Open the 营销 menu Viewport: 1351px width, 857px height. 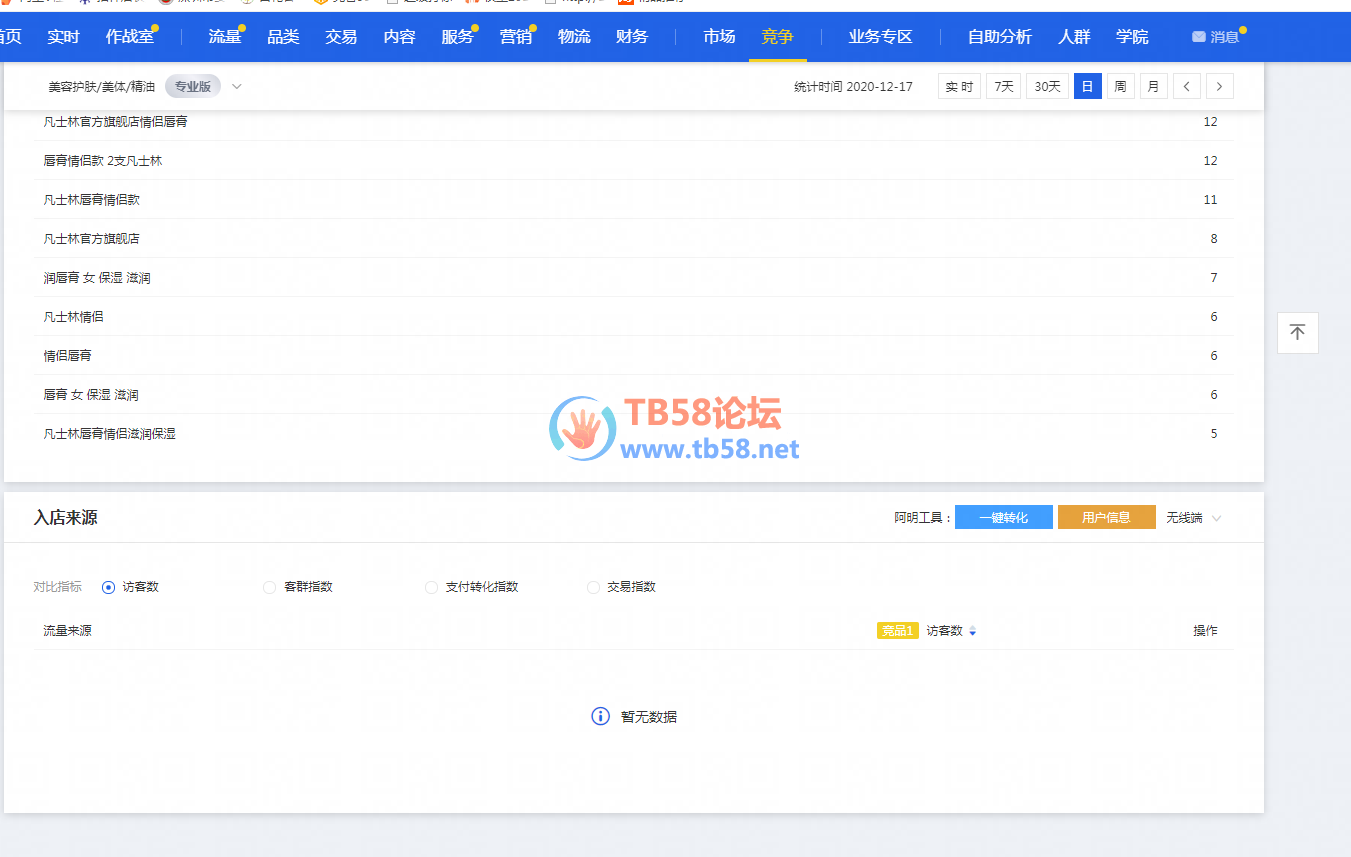(515, 37)
